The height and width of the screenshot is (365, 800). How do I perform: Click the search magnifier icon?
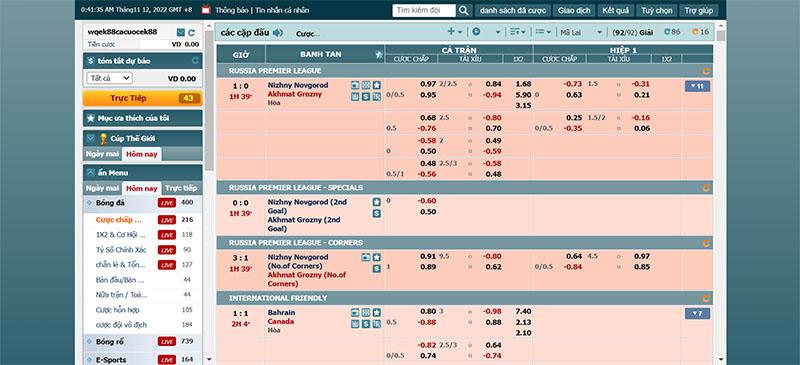463,10
